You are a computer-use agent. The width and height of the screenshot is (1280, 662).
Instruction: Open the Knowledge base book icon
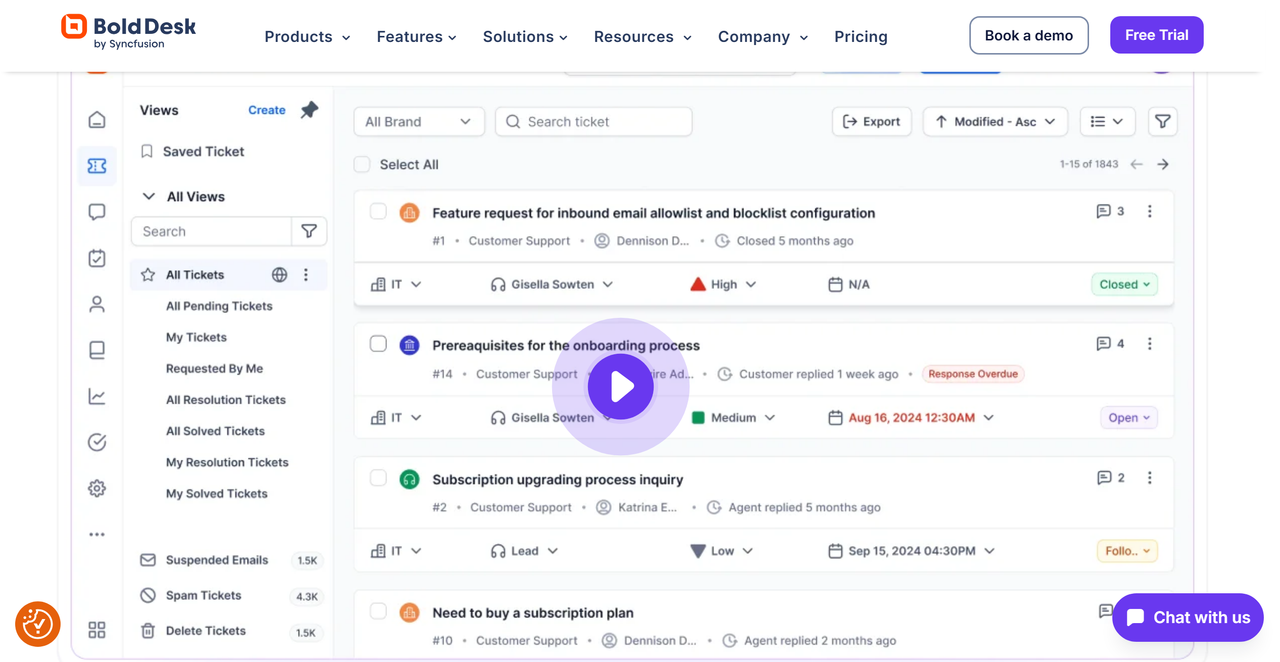pos(97,350)
